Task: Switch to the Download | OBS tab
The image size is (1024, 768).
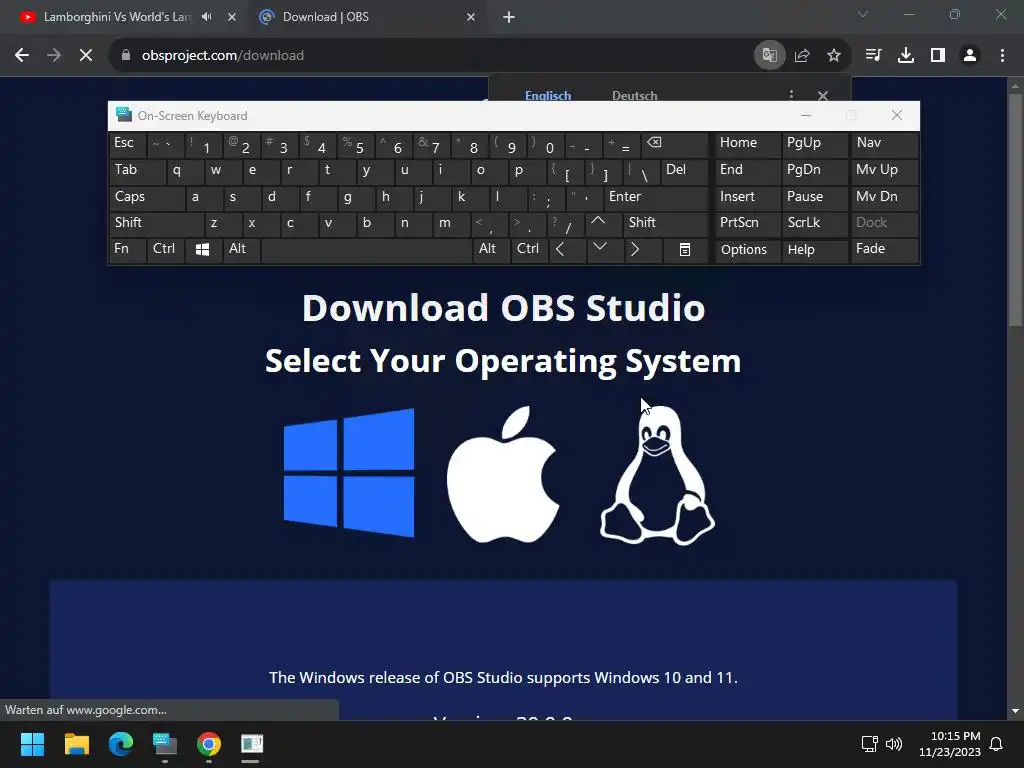Action: pyautogui.click(x=325, y=17)
